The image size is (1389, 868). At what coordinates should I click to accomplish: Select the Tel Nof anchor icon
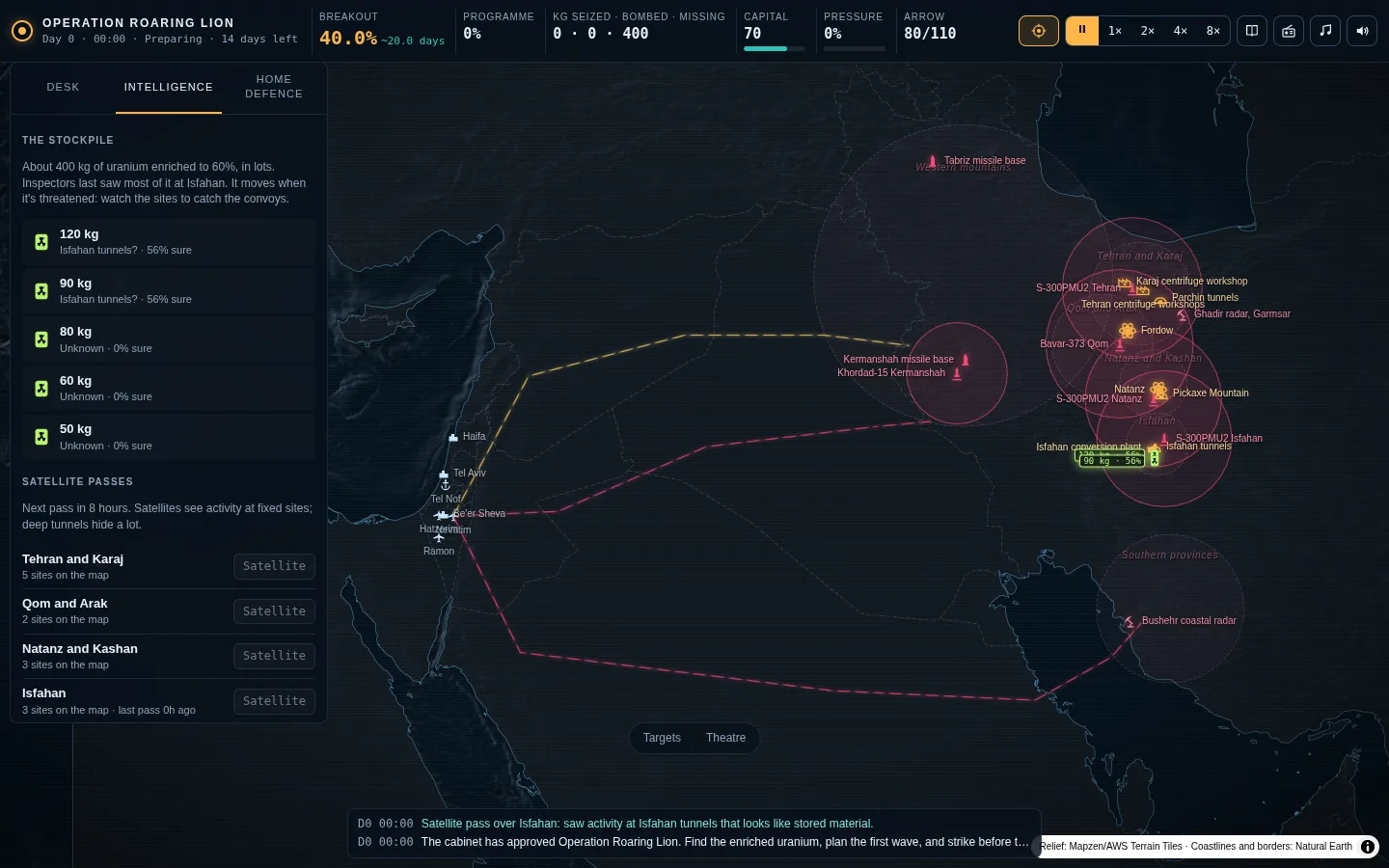click(x=446, y=485)
